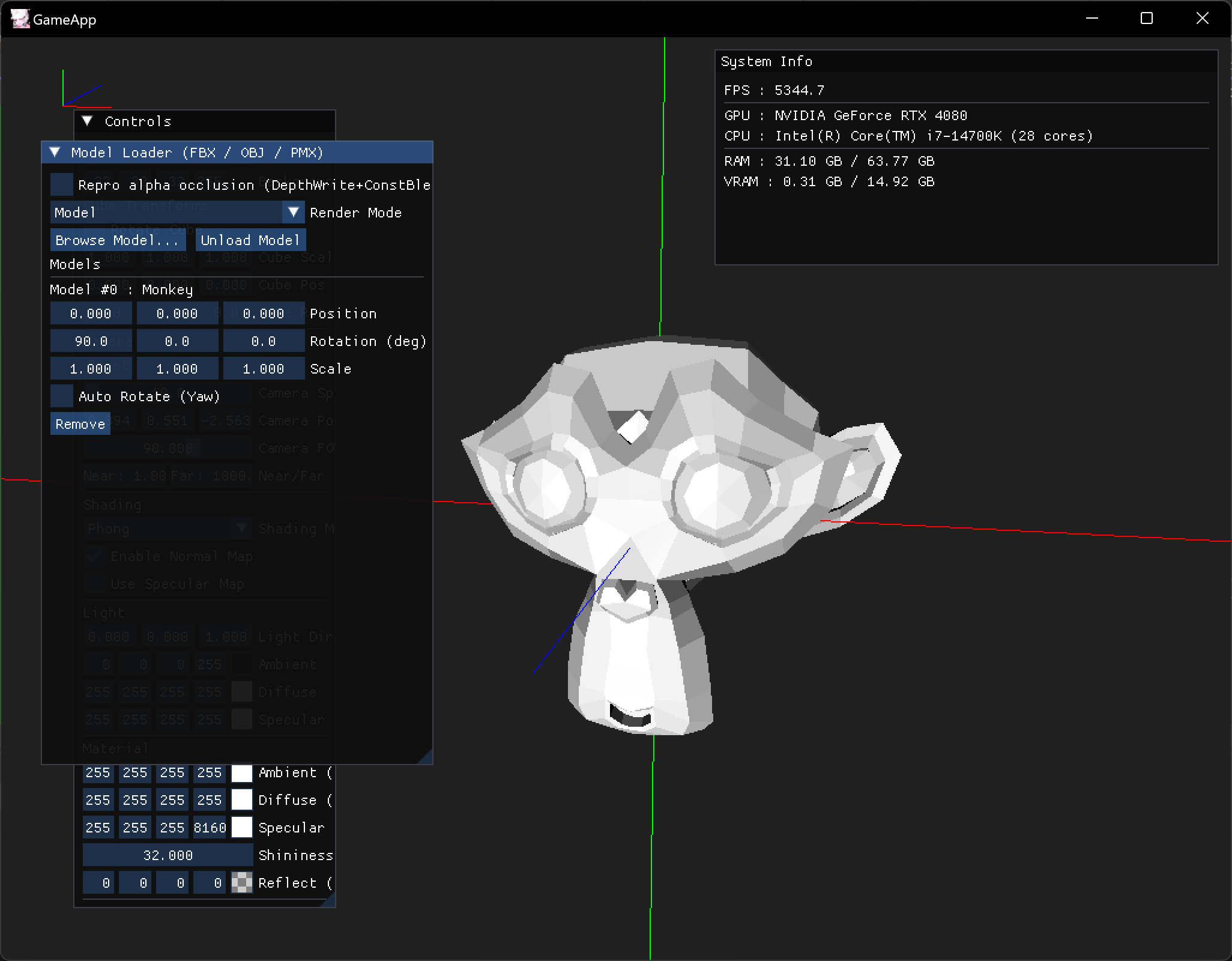Collapse the Model Loader window
The height and width of the screenshot is (961, 1232).
[55, 153]
